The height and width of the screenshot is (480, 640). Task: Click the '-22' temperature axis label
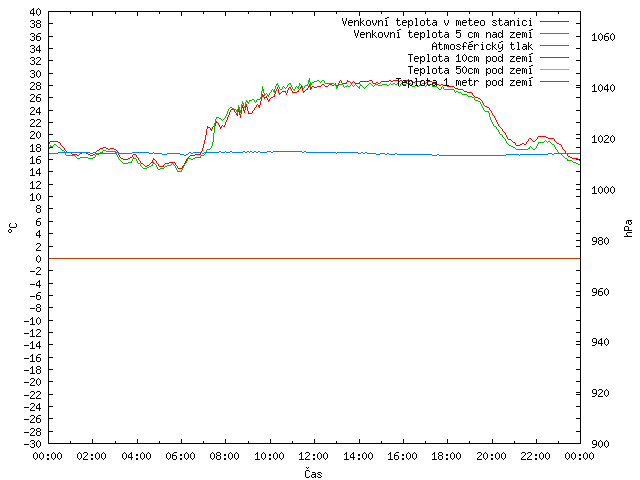coord(33,395)
